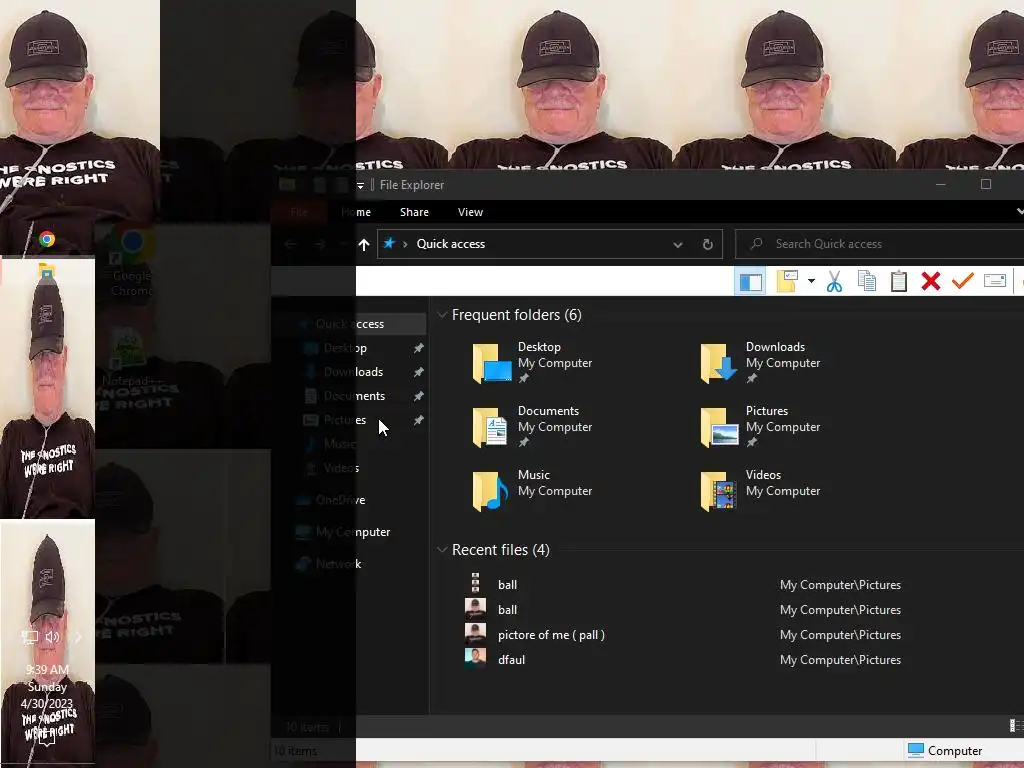Toggle the navigation pane toolbar button
The width and height of the screenshot is (1024, 768).
point(750,281)
